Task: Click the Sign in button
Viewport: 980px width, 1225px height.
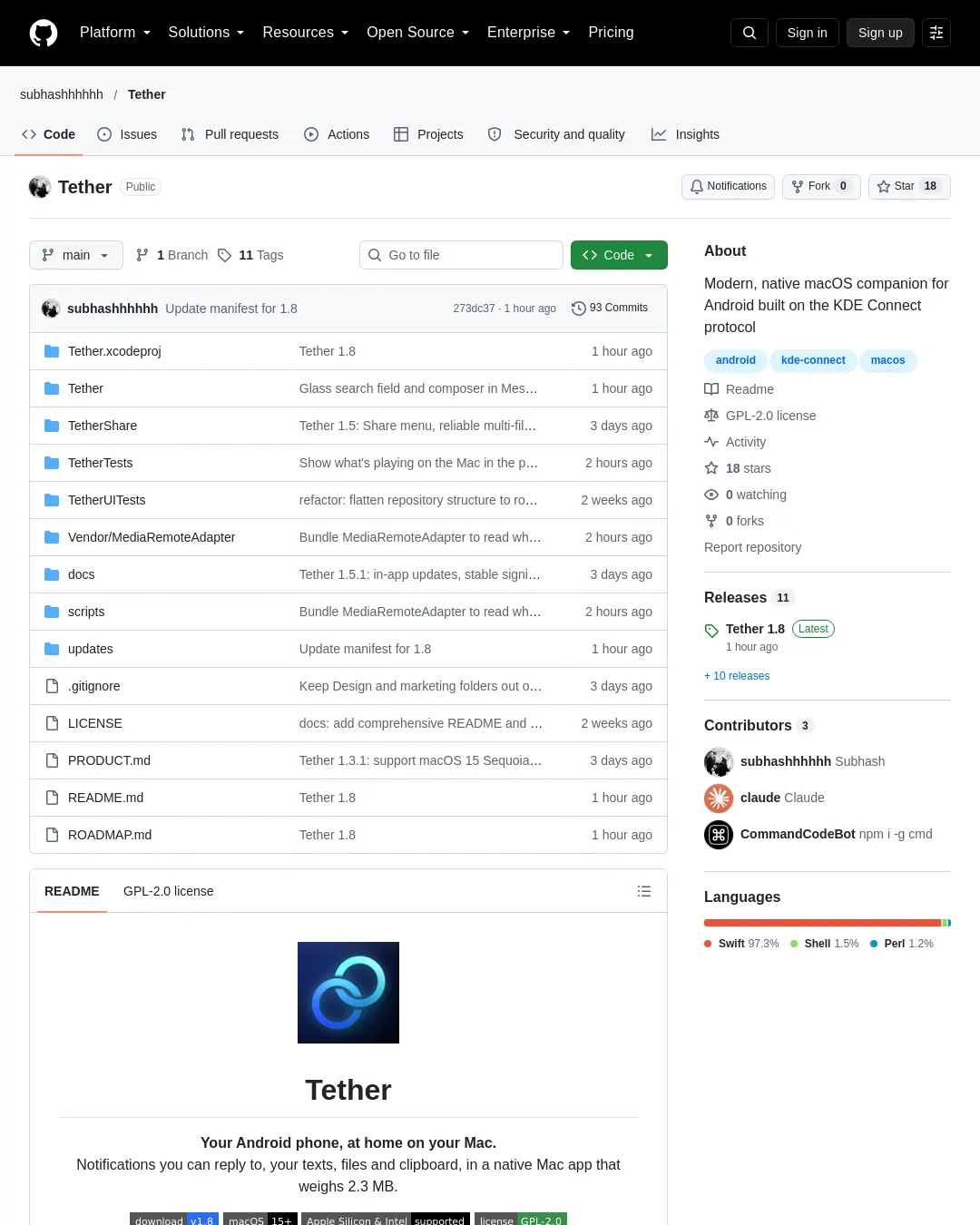Action: (808, 33)
